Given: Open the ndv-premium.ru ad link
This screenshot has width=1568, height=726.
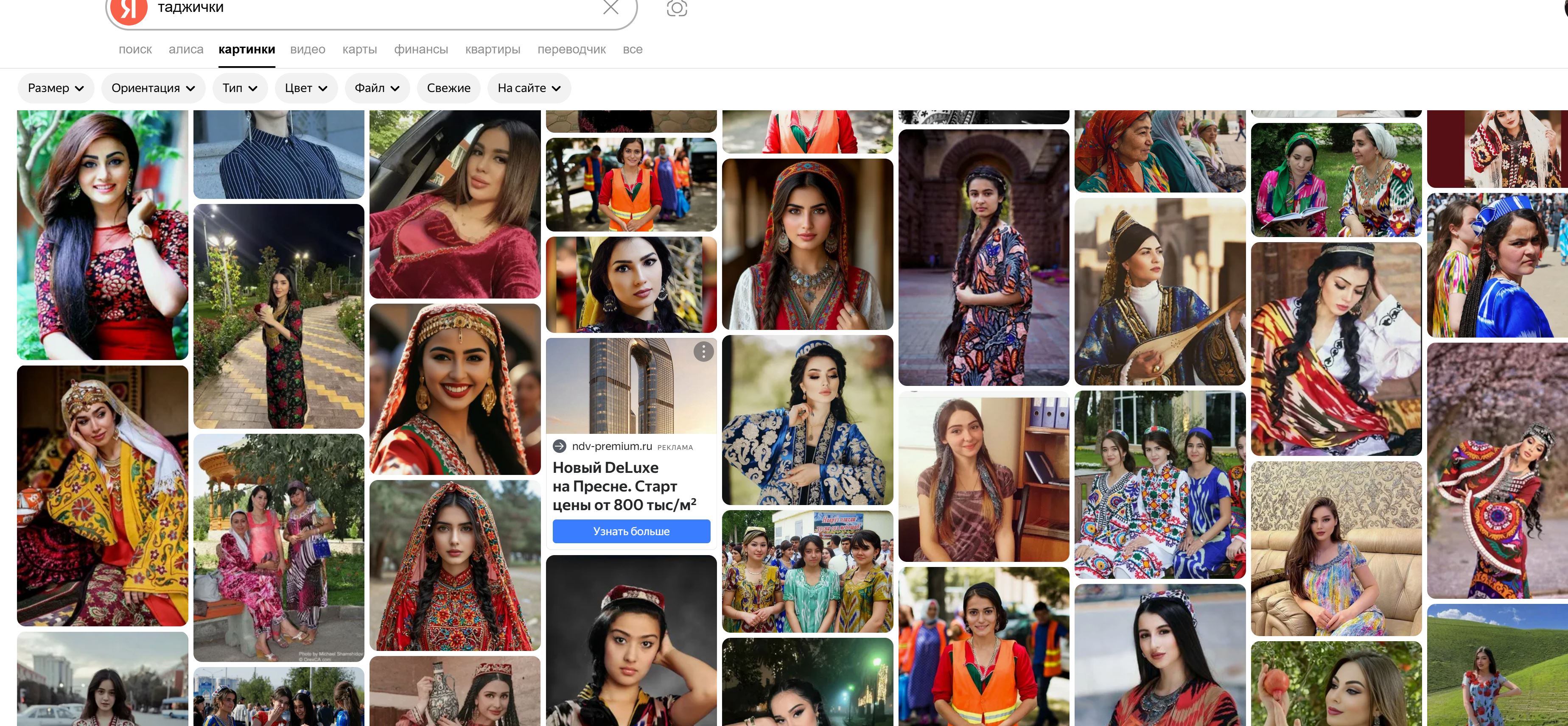Looking at the screenshot, I should (611, 446).
